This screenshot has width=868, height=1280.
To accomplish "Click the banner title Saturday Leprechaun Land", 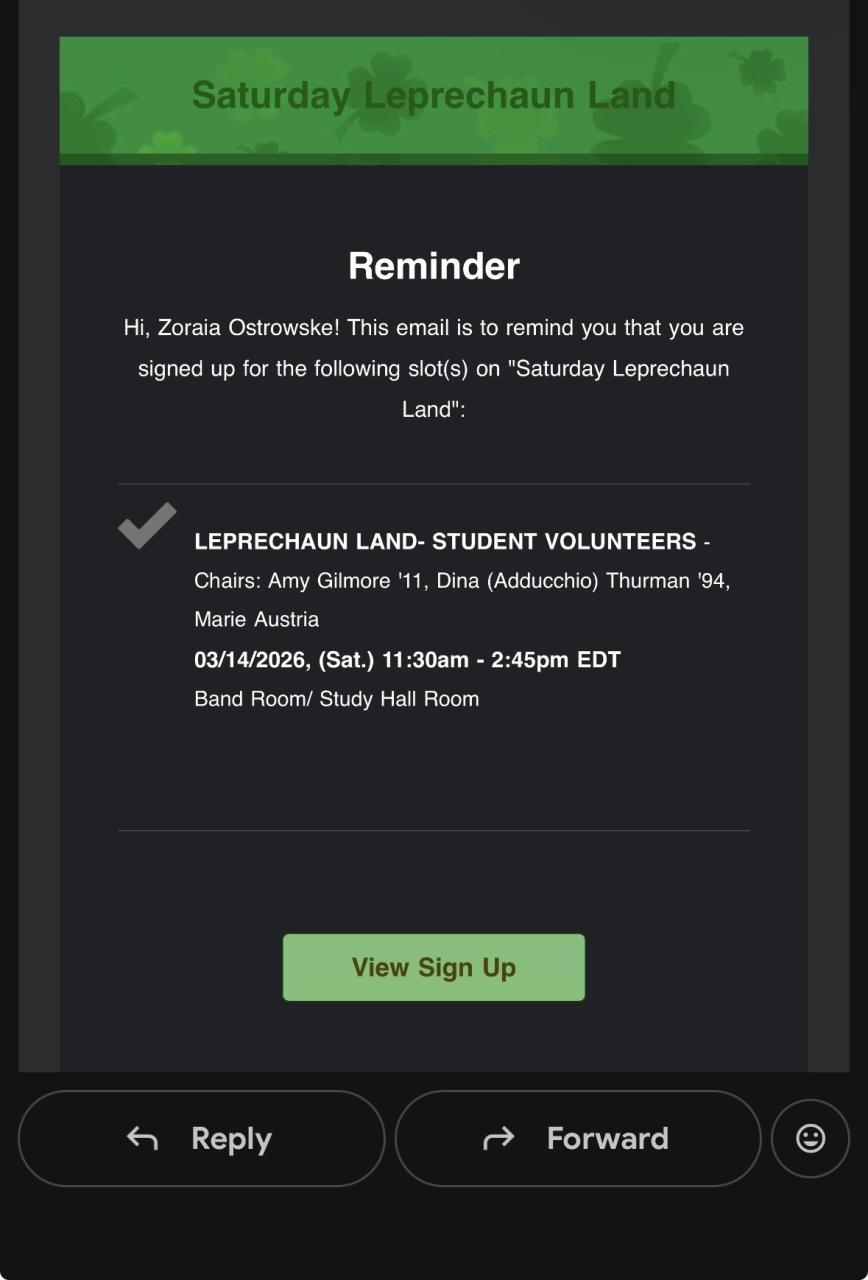I will [433, 96].
